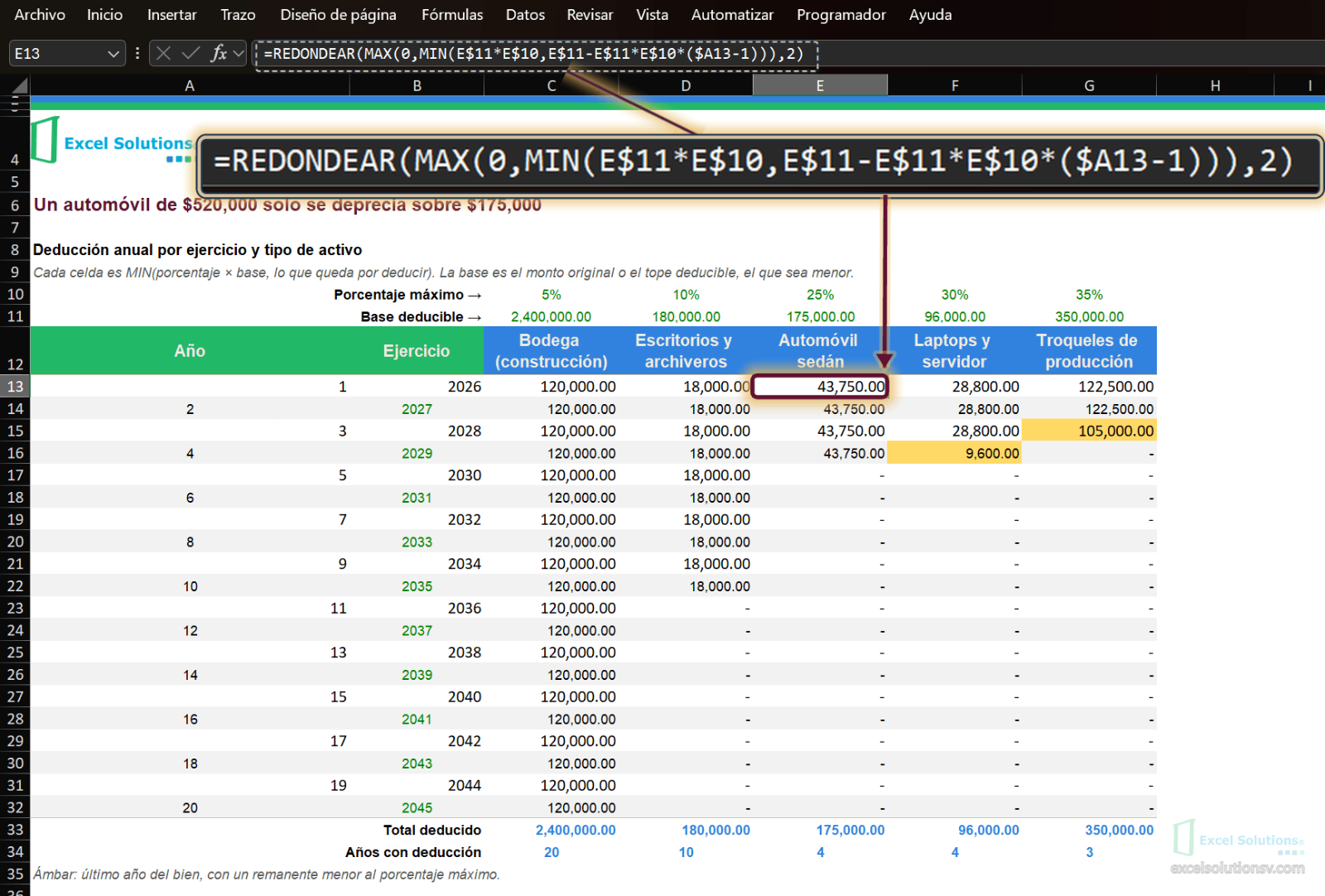Select the ejercicio 2026 cell
The image size is (1325, 896).
click(417, 387)
